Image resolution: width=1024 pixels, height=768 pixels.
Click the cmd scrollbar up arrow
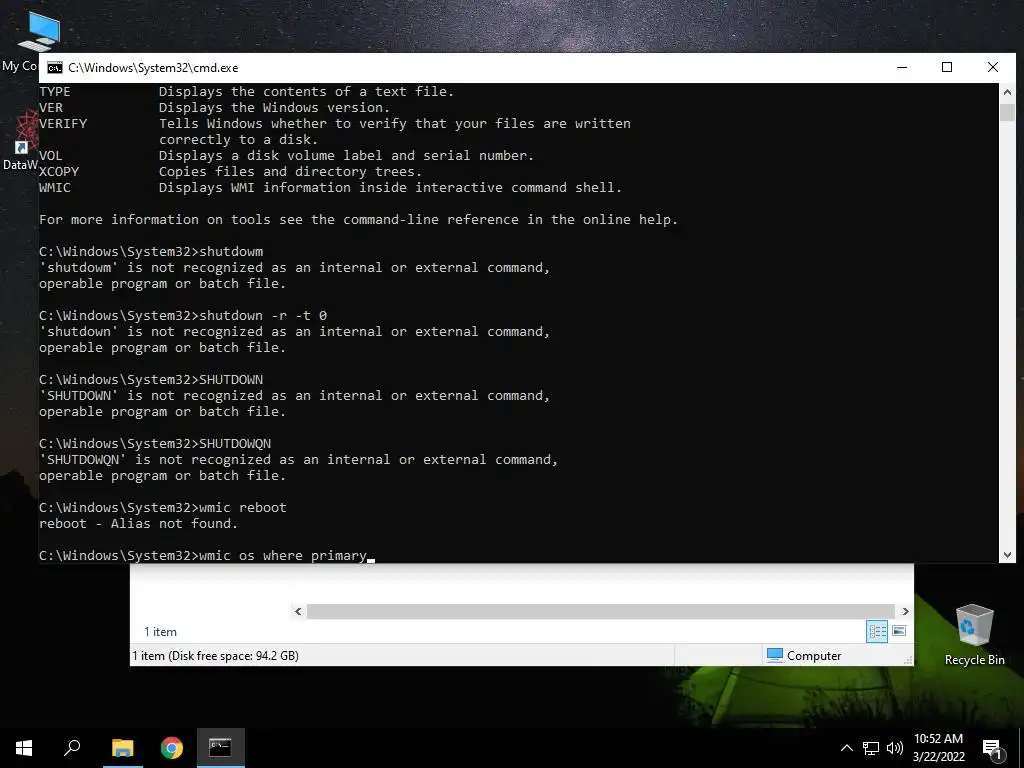[1007, 93]
